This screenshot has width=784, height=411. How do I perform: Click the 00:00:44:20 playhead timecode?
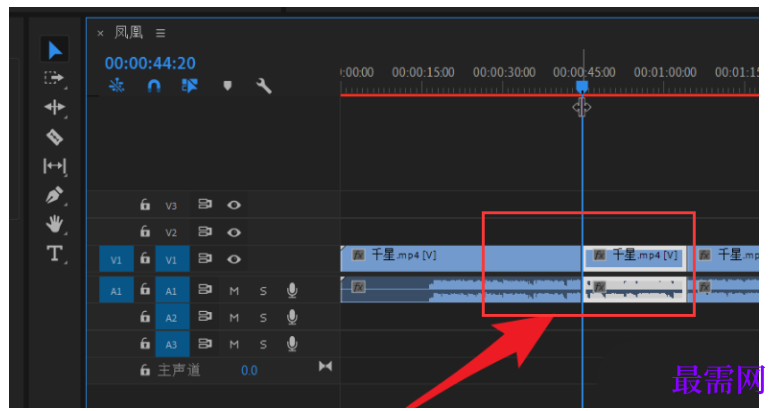pos(150,63)
